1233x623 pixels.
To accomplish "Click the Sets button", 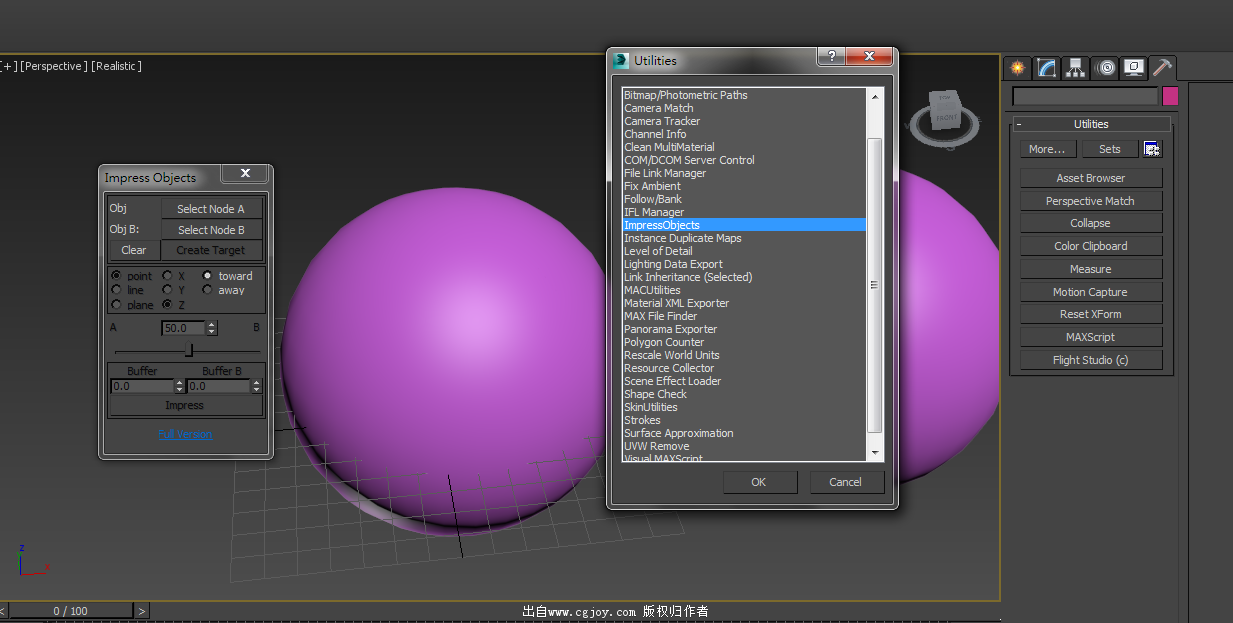I will [1110, 149].
